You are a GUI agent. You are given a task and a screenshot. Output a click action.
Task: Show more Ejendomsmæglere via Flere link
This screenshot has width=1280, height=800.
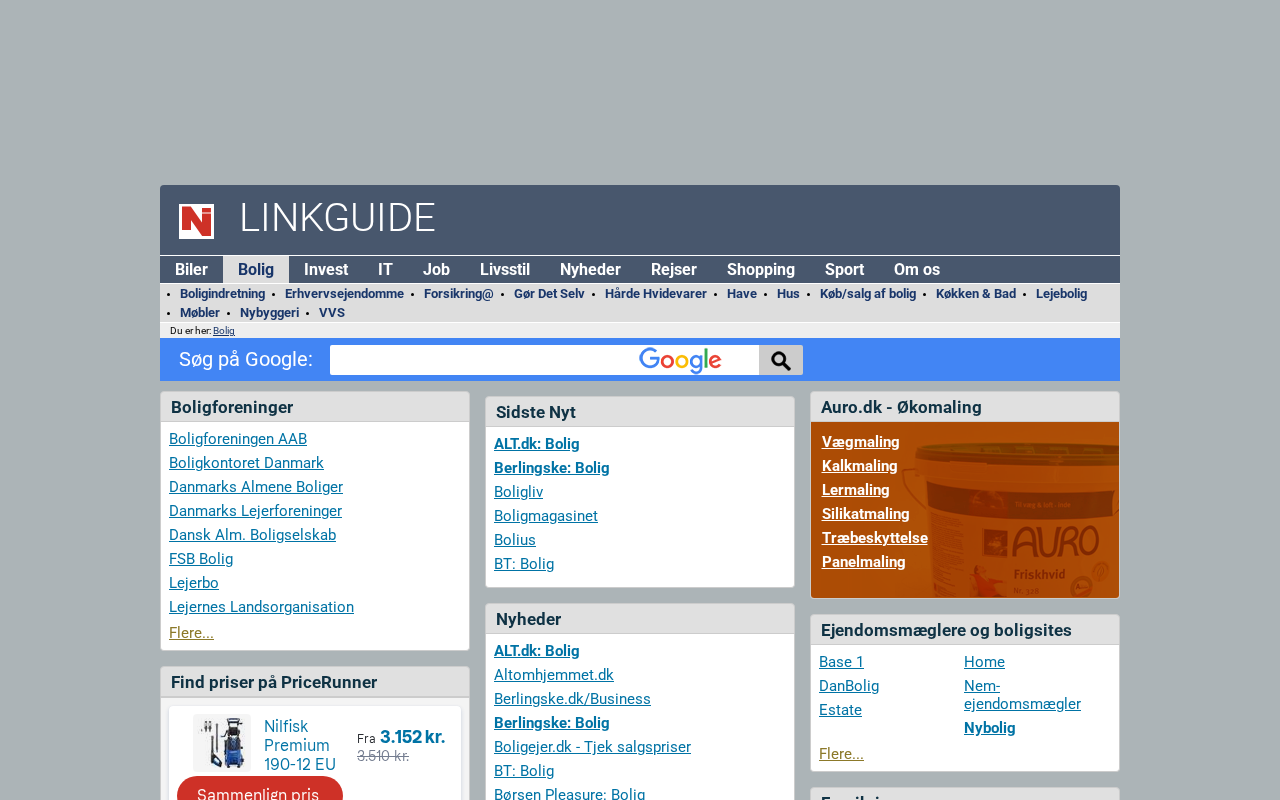(x=841, y=754)
